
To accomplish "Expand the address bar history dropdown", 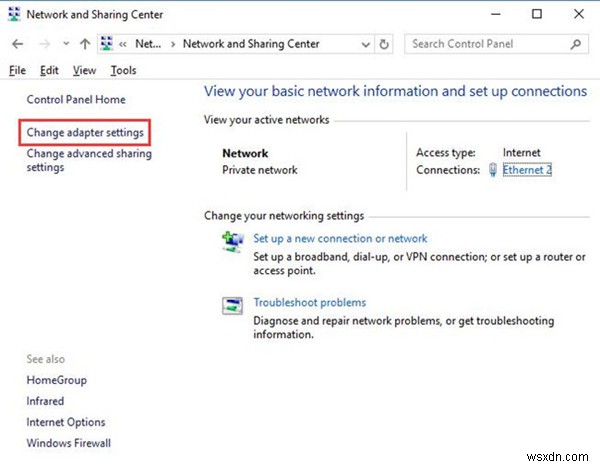I will [365, 44].
